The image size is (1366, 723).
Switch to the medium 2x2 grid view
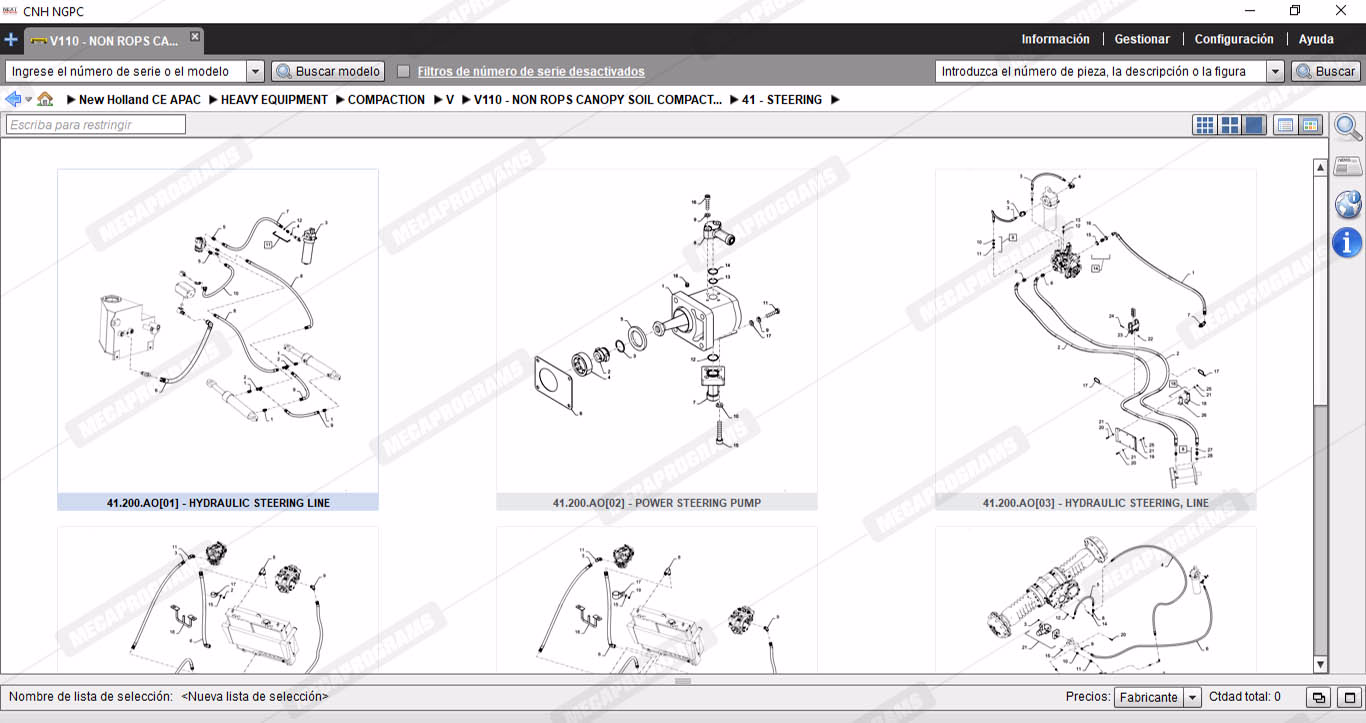[x=1230, y=125]
